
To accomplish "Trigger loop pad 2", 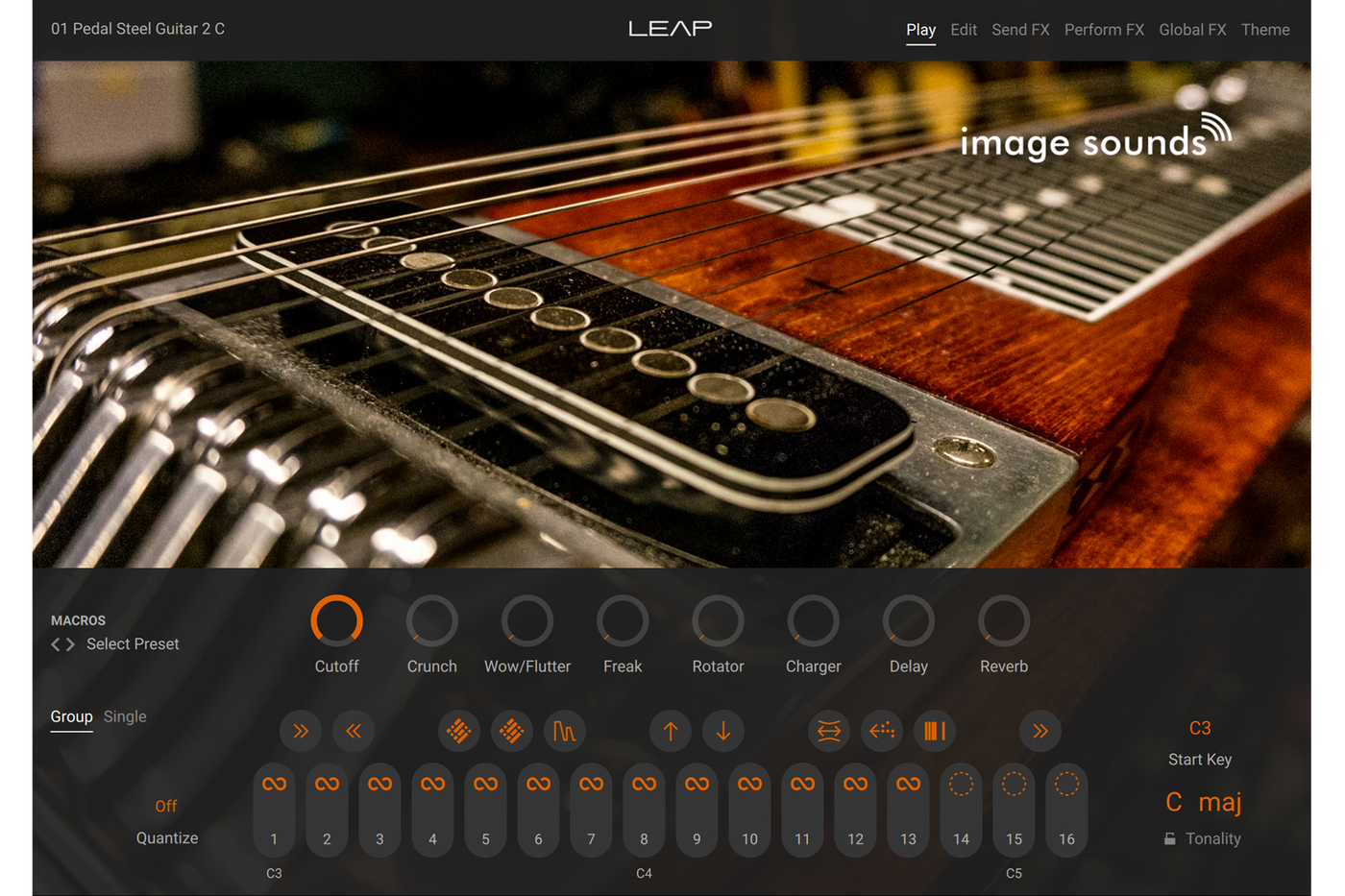I will (327, 810).
